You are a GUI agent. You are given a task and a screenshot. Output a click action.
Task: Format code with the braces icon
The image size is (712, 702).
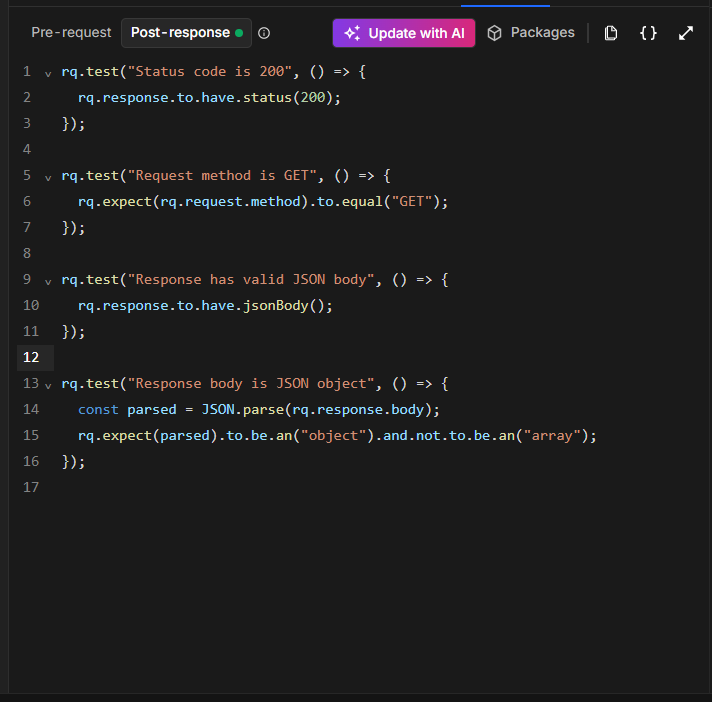[x=648, y=33]
